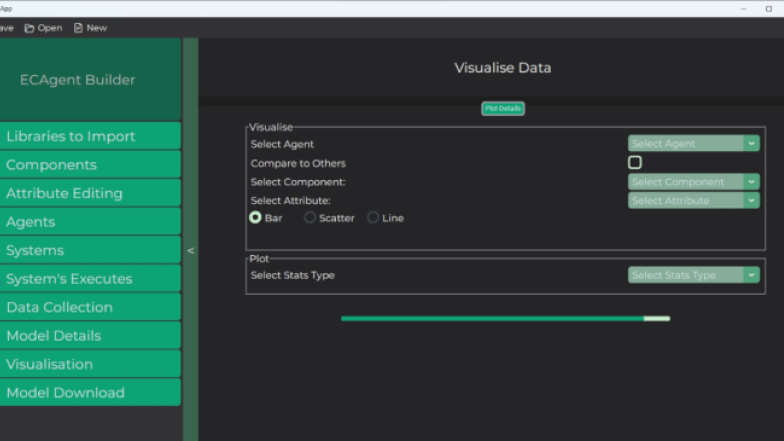Click the Select Attribute dropdown arrow

pyautogui.click(x=752, y=200)
